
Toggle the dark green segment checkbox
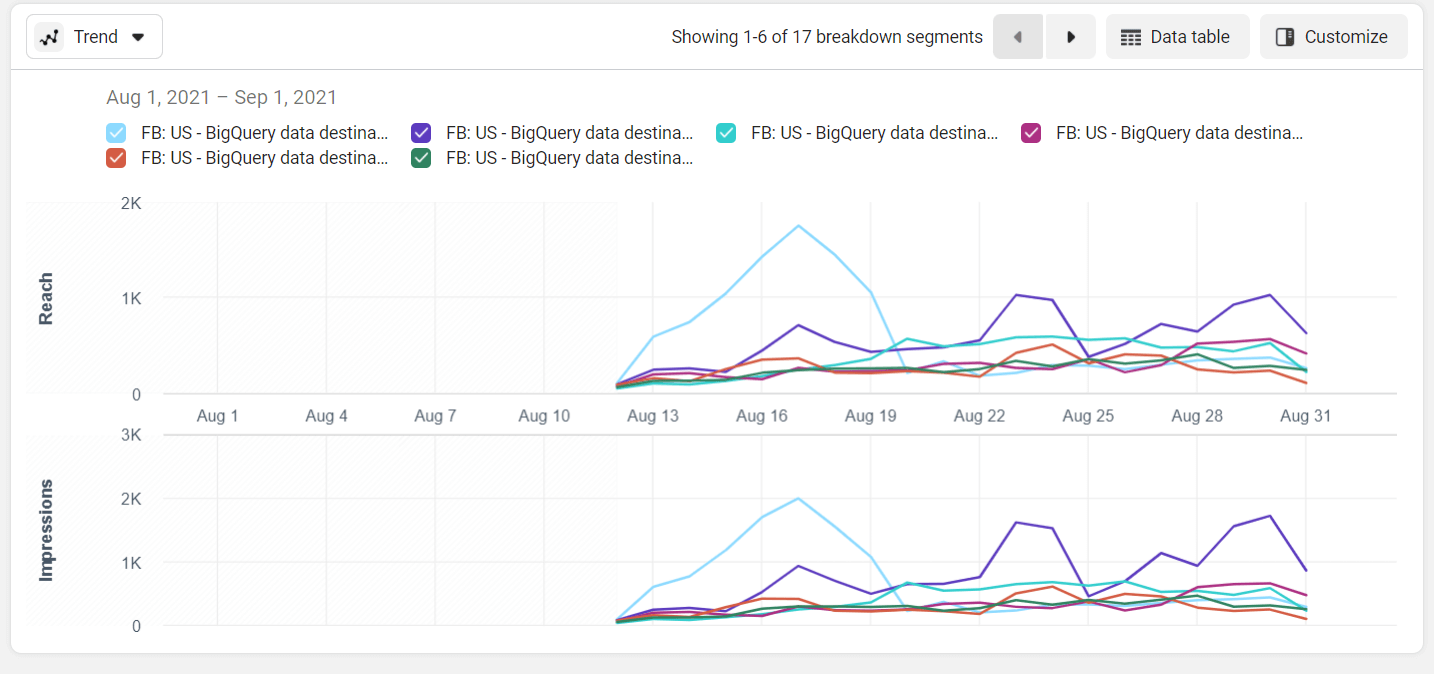pyautogui.click(x=421, y=157)
